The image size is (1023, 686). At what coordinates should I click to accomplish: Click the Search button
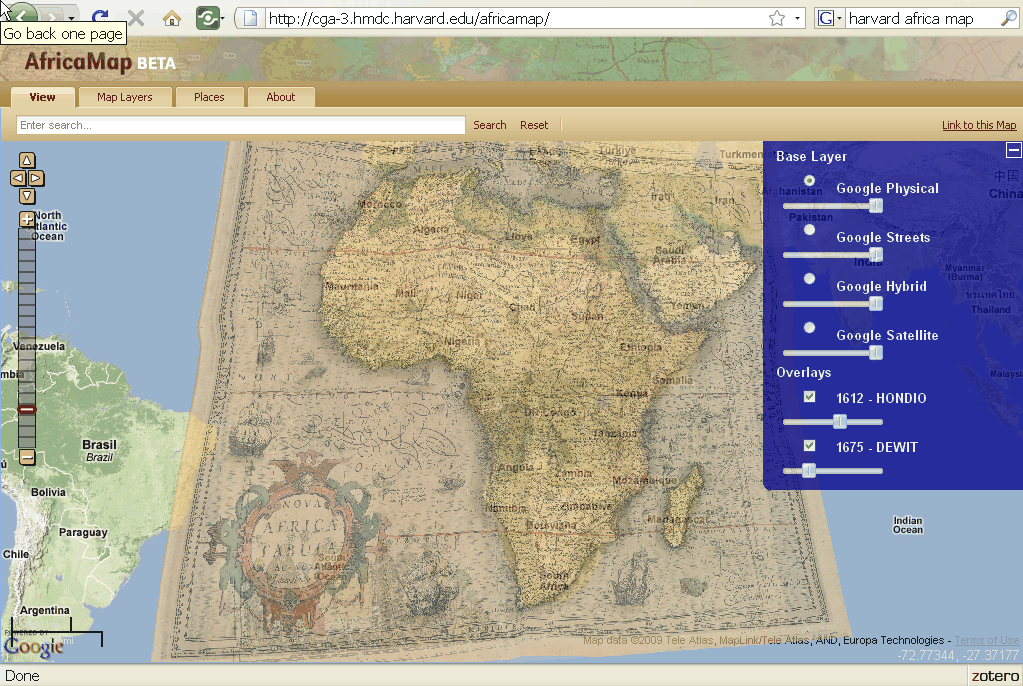coord(489,125)
